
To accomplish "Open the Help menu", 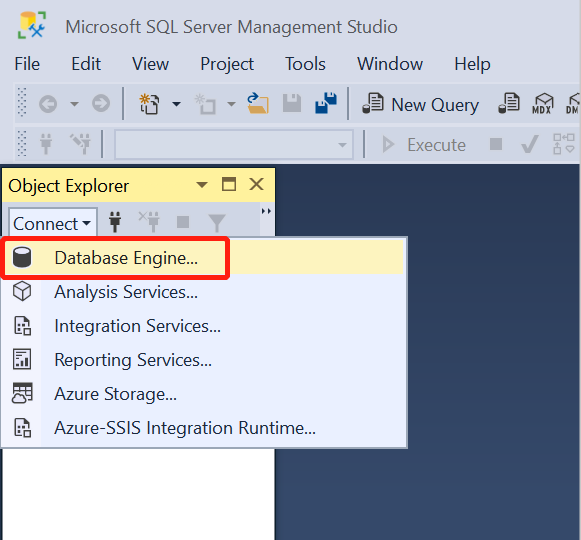I will point(472,64).
